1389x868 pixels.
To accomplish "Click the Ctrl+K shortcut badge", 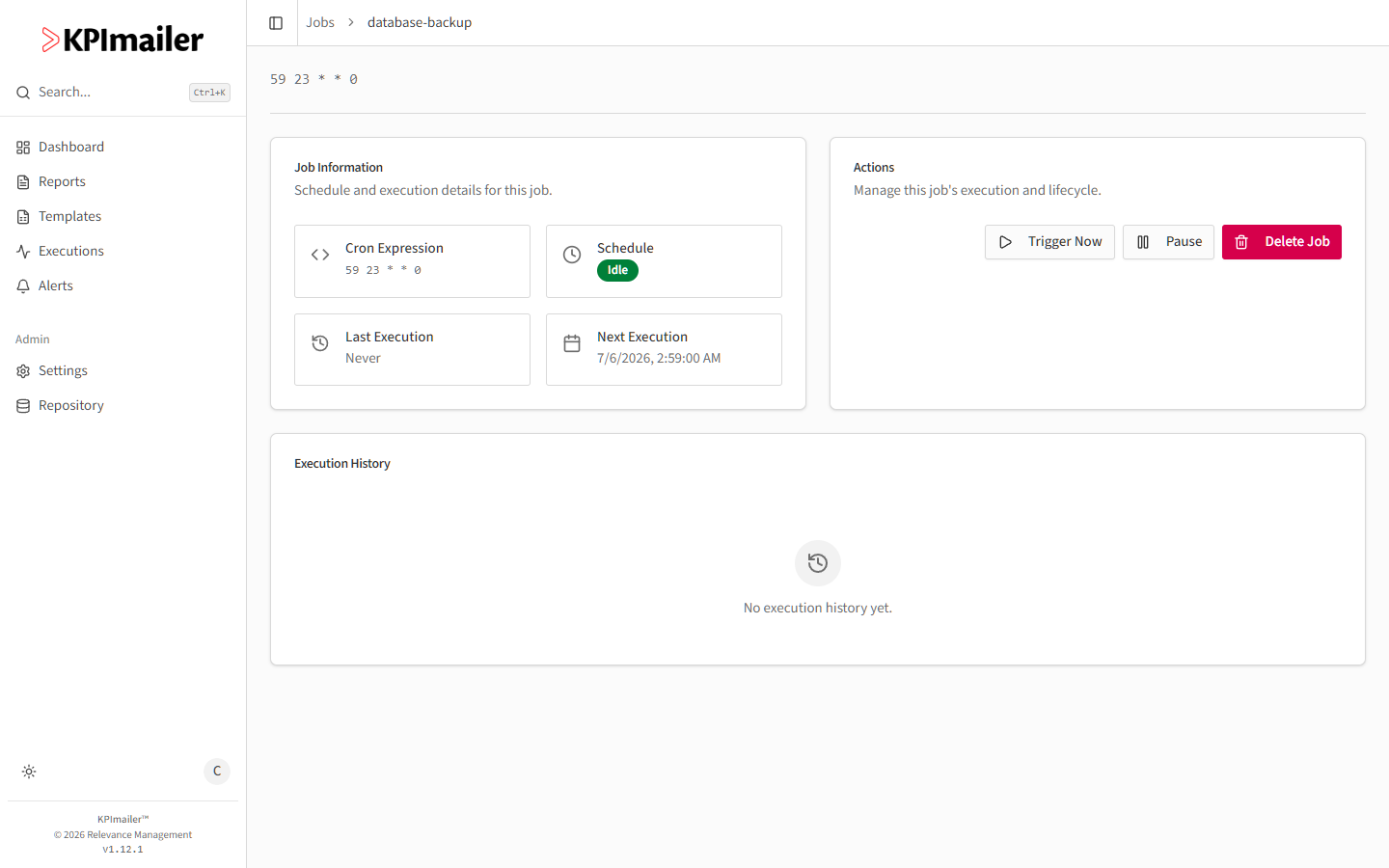I will 209,93.
